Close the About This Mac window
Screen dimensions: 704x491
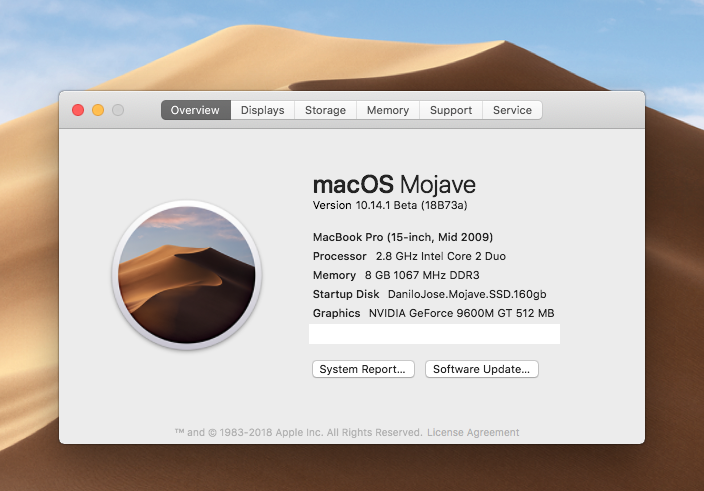(x=78, y=110)
